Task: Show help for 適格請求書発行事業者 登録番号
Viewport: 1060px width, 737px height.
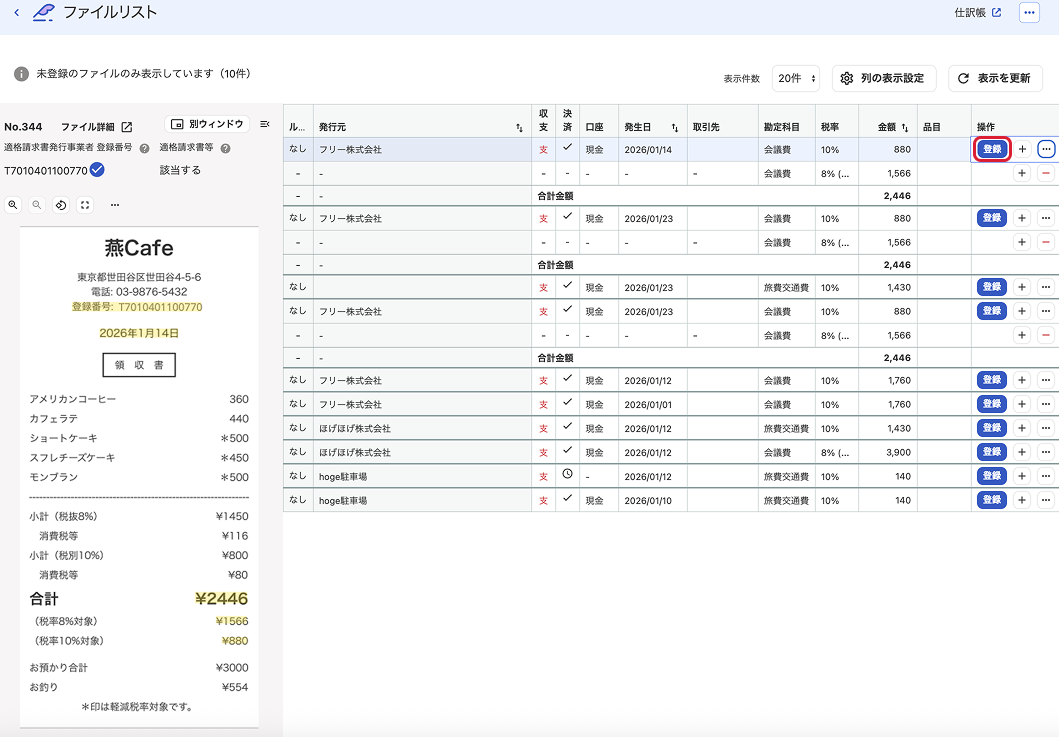Action: click(144, 148)
